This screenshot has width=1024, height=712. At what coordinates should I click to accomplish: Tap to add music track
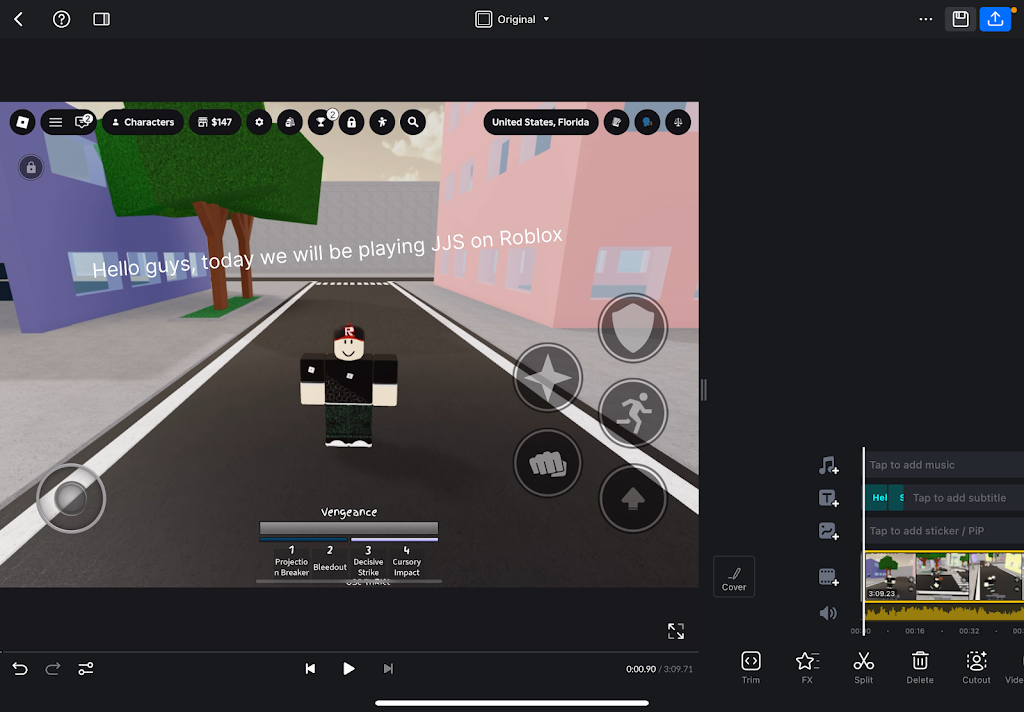point(944,465)
